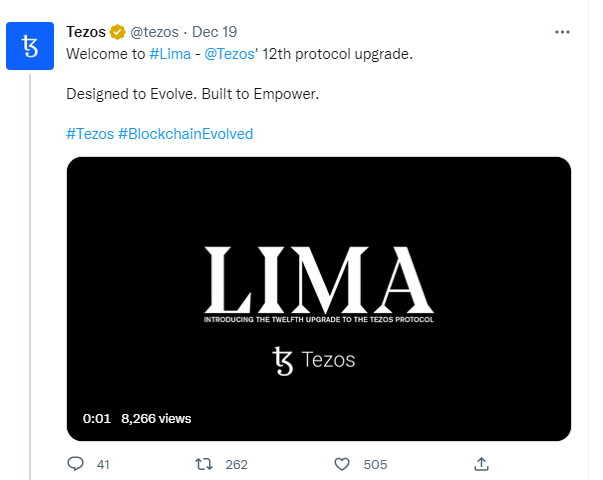Viewport: 603px width, 480px height.
Task: Click the @tezos handle
Action: click(154, 32)
